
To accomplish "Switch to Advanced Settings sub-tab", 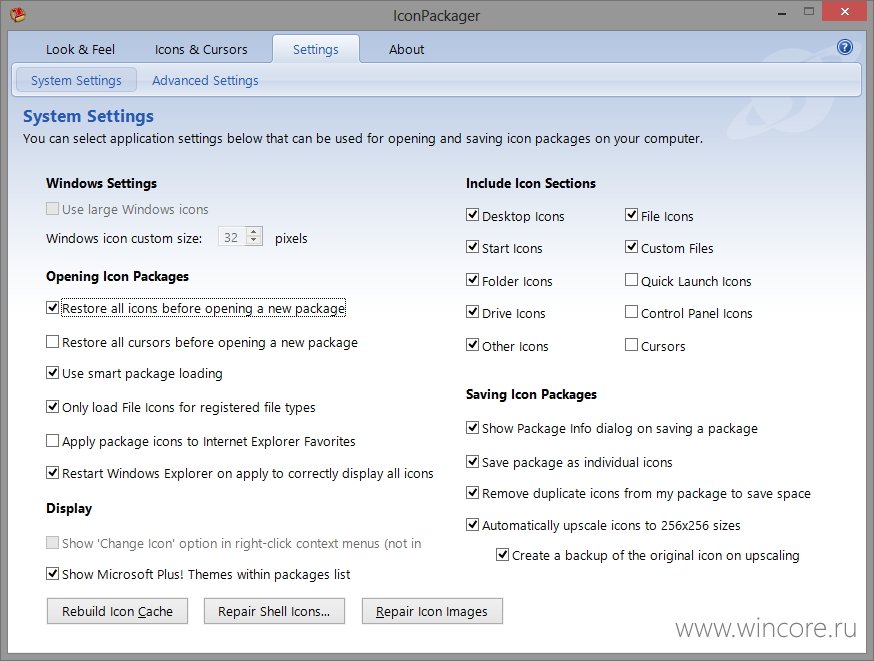I will click(205, 80).
